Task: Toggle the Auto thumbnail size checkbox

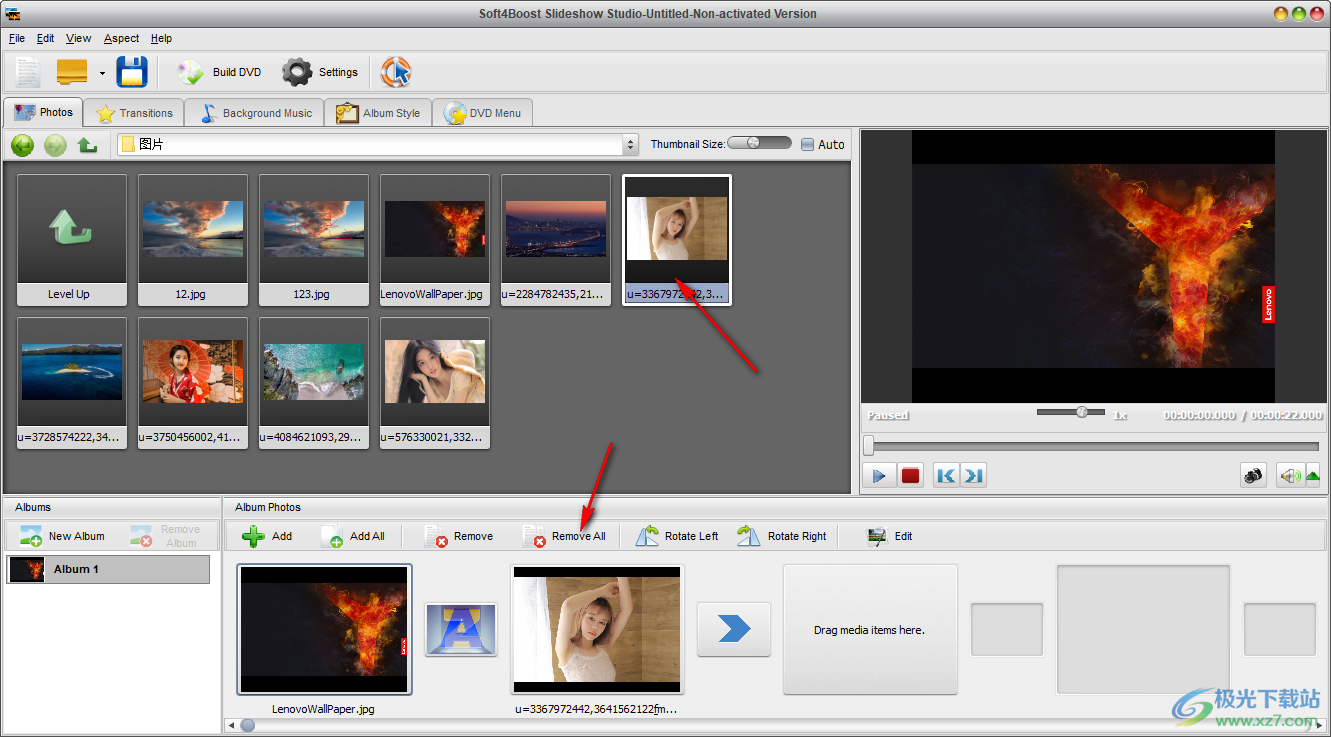Action: coord(808,144)
